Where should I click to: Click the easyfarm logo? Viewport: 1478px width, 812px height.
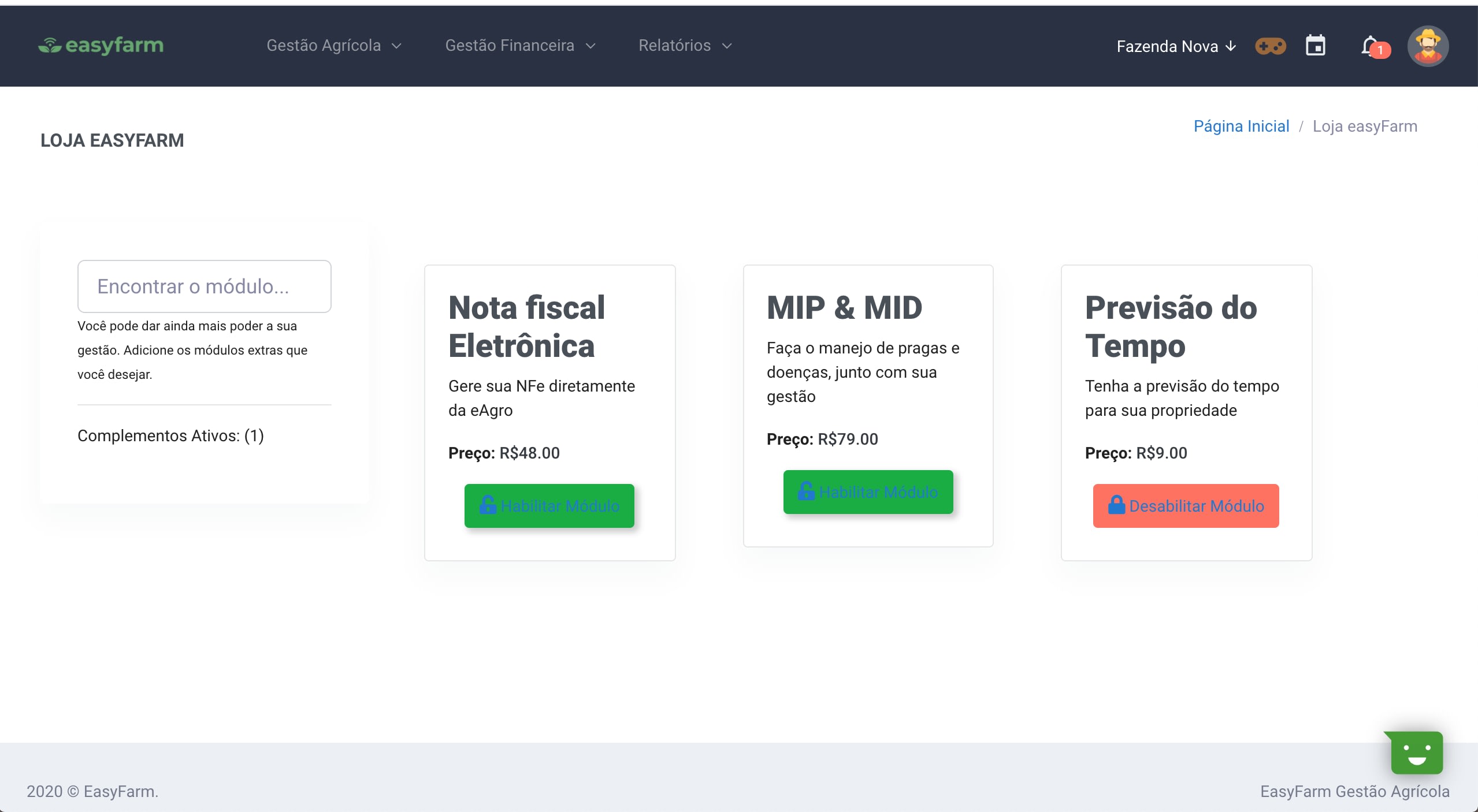tap(101, 45)
